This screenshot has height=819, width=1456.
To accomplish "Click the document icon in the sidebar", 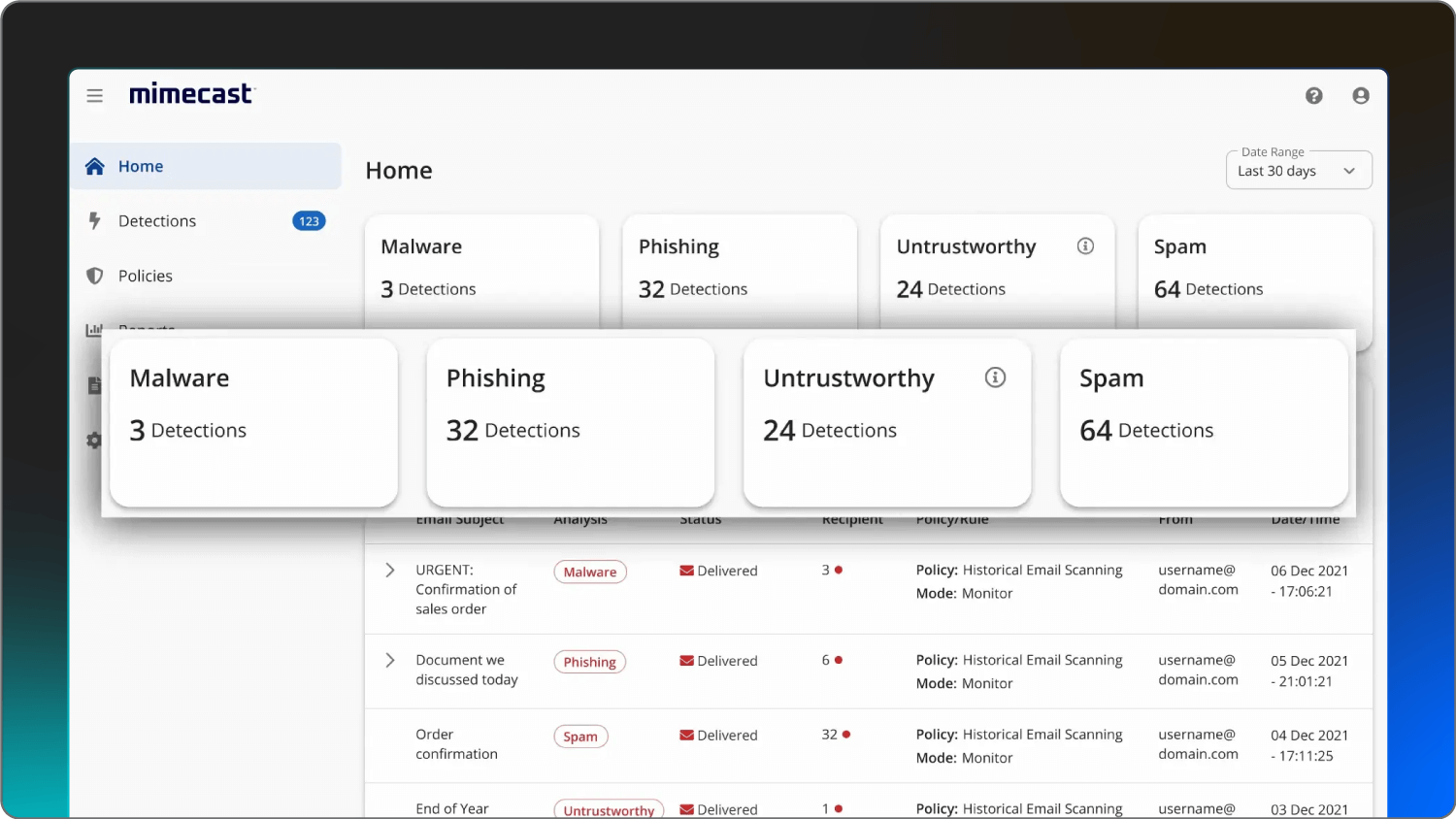I will click(94, 385).
